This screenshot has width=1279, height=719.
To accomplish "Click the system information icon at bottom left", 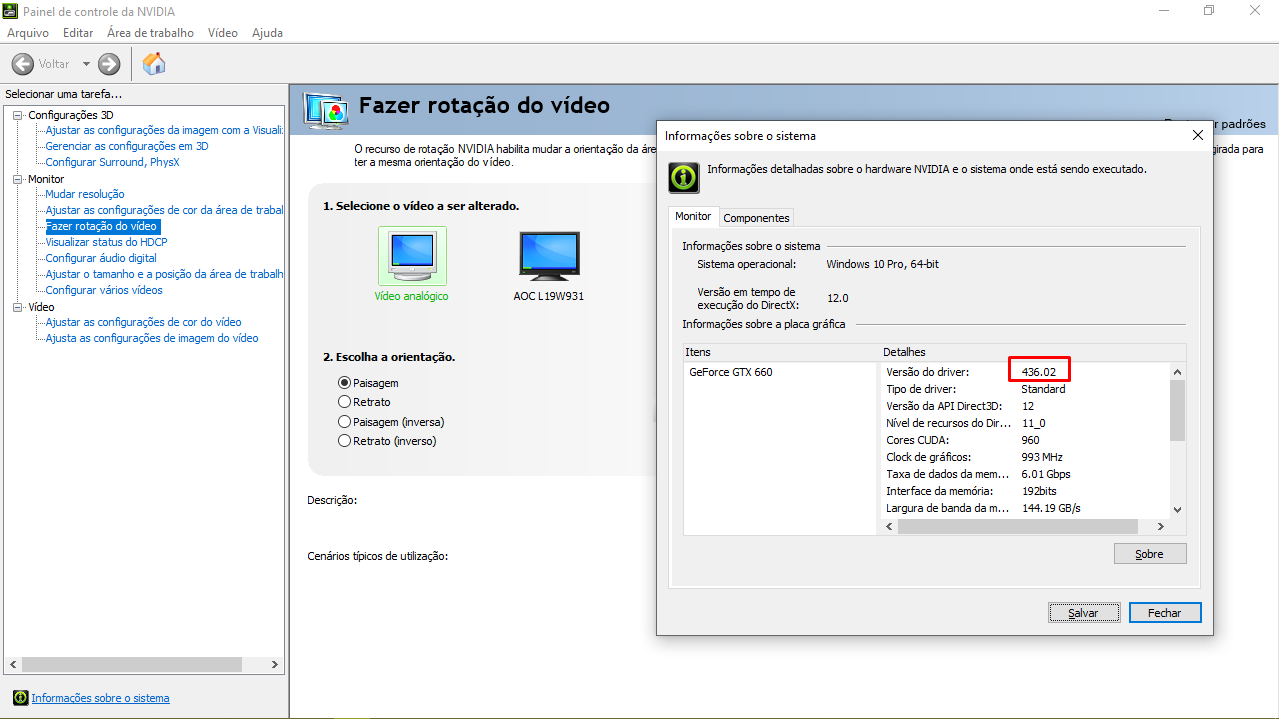I will click(x=20, y=698).
